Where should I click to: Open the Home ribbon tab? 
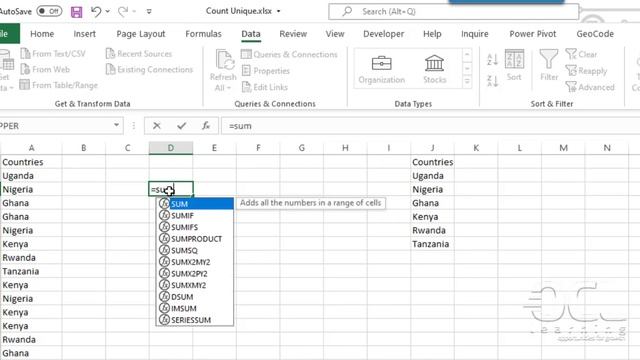[x=42, y=34]
